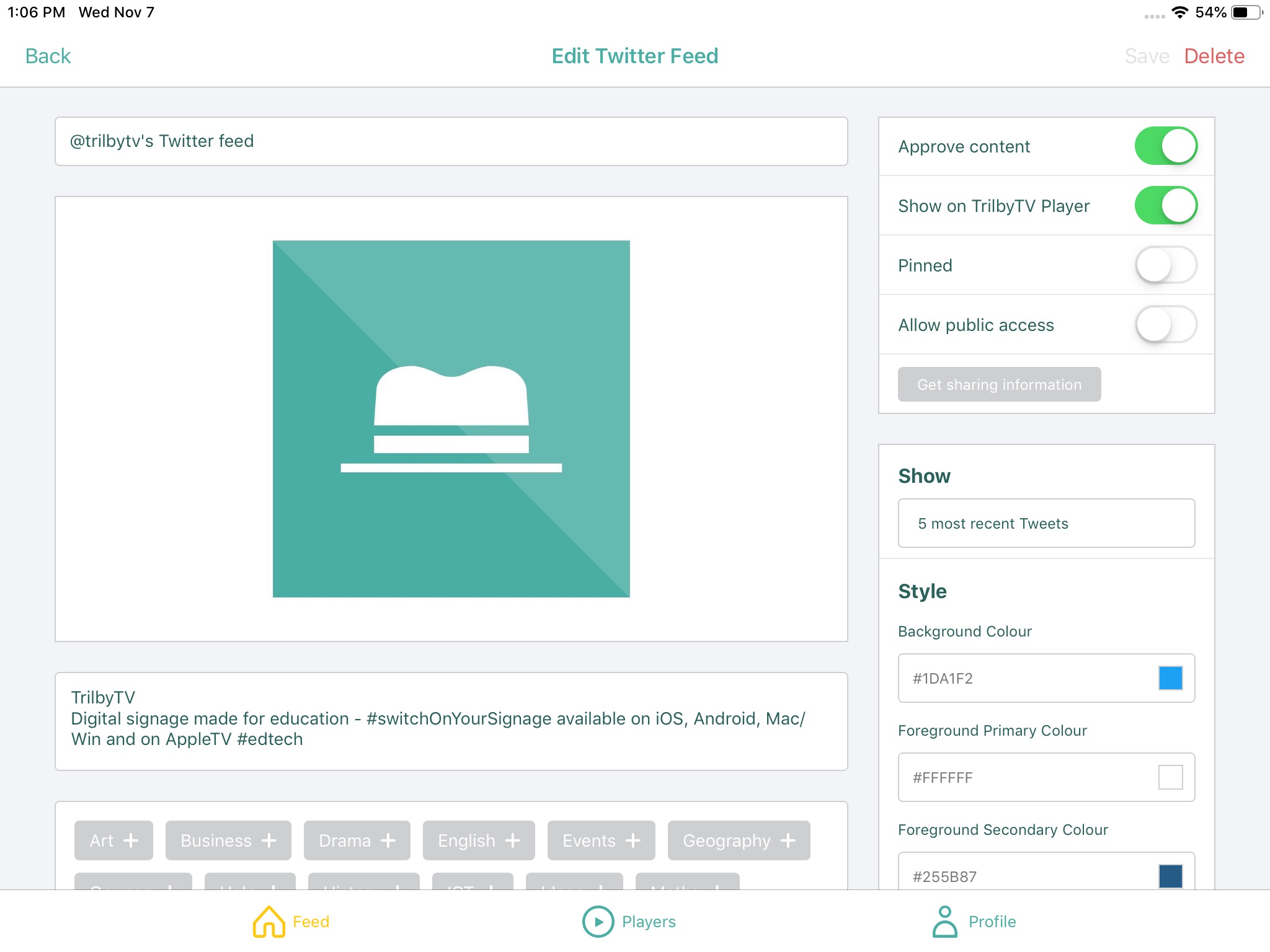This screenshot has height=952, width=1270.
Task: Click the plus icon on Drama tag
Action: (x=388, y=840)
